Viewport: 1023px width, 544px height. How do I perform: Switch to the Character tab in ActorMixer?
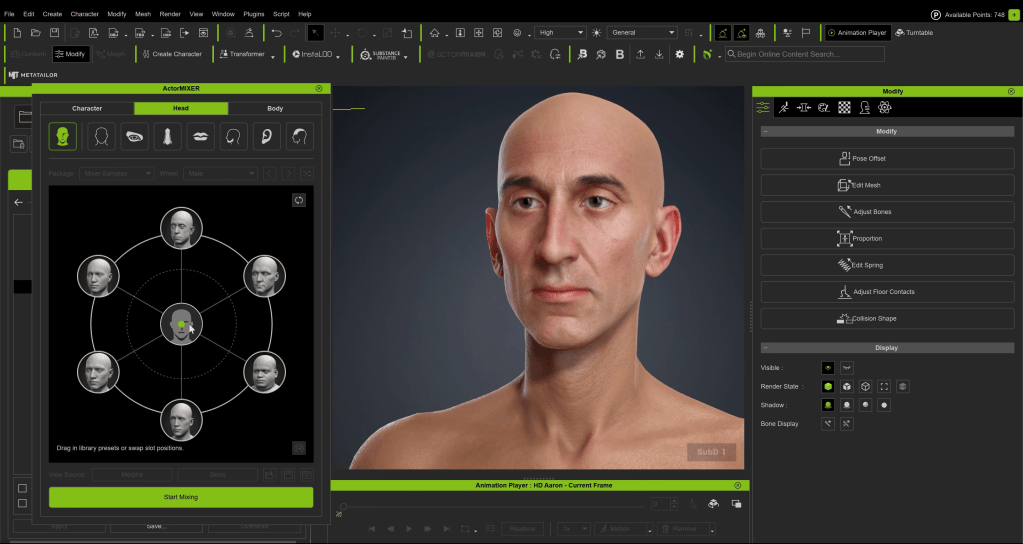coord(87,108)
